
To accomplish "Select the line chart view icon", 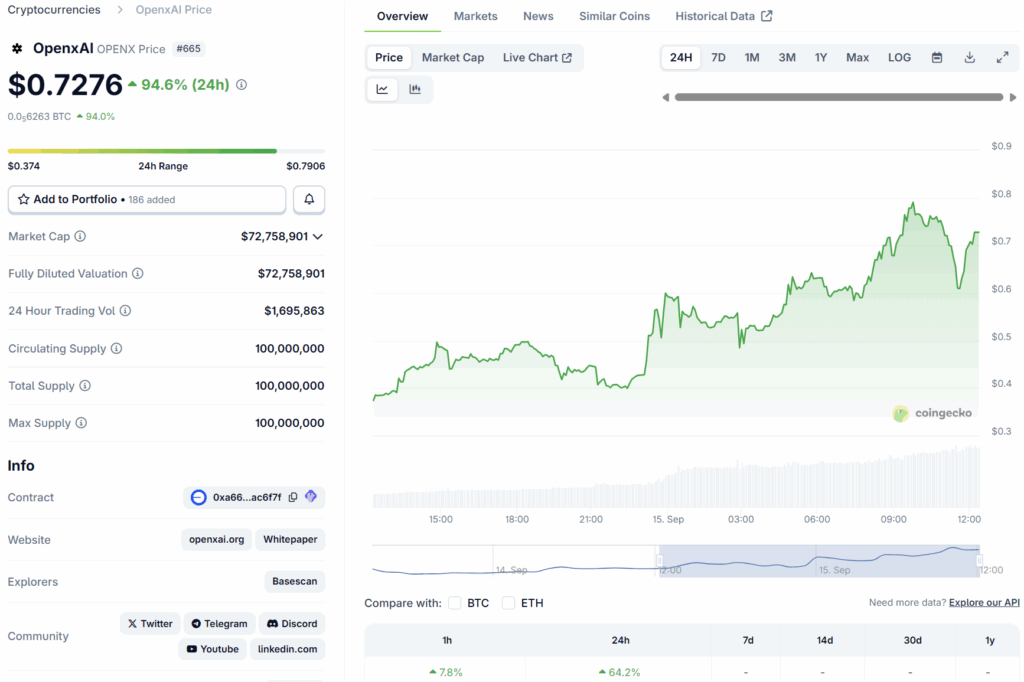I will coord(382,90).
